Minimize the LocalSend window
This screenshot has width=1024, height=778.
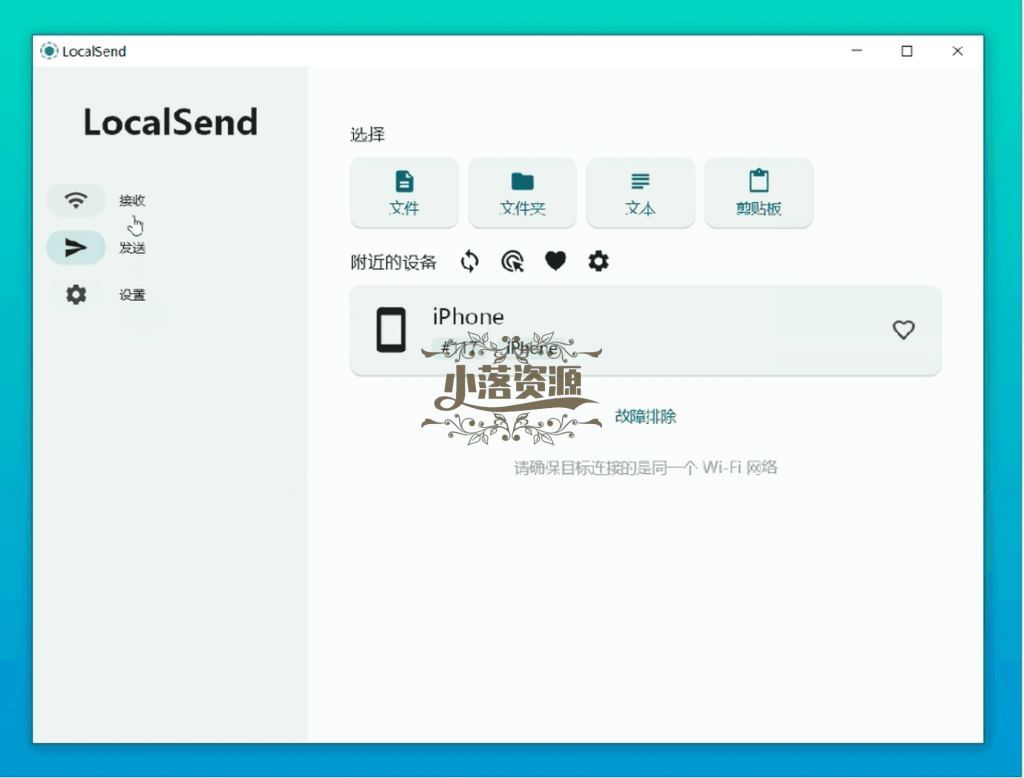pos(857,51)
